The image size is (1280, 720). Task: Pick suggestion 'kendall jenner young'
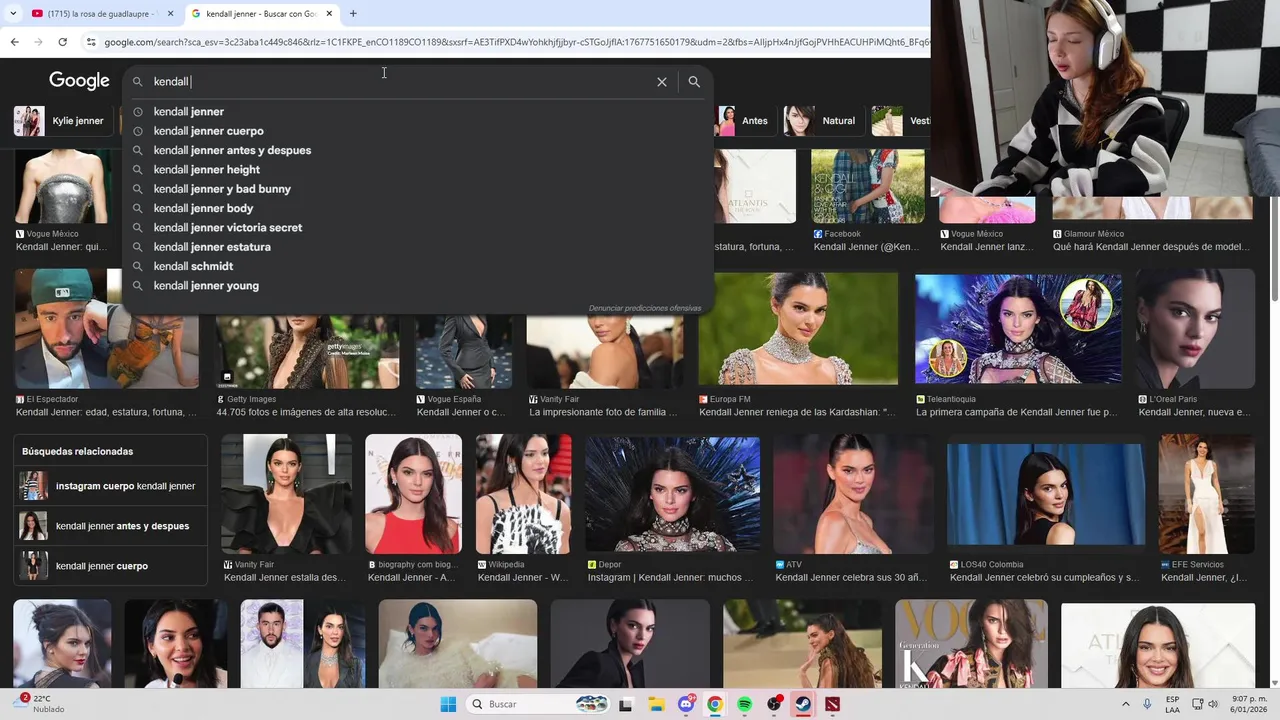(418, 286)
